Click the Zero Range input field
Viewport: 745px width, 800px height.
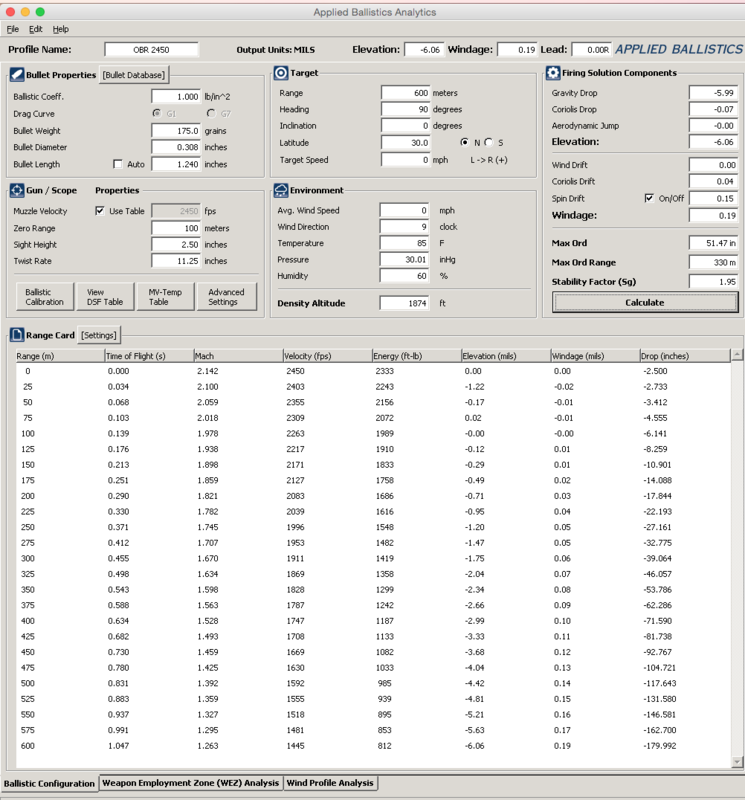coord(176,228)
